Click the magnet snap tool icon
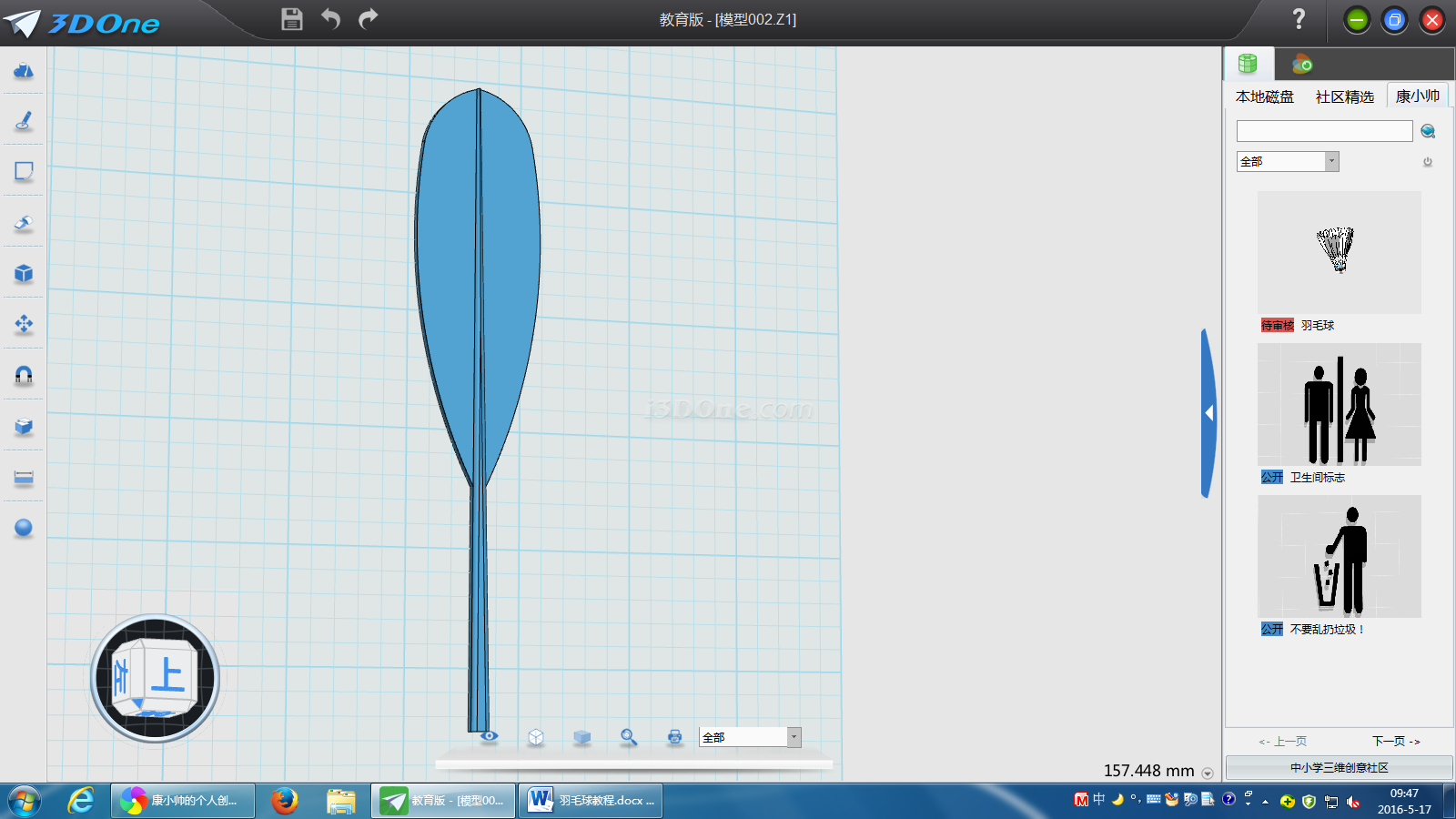This screenshot has width=1456, height=819. 24,375
